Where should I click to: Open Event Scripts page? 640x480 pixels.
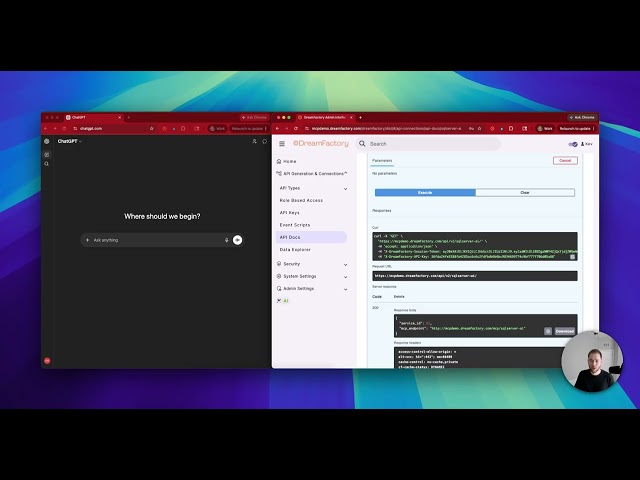(295, 225)
